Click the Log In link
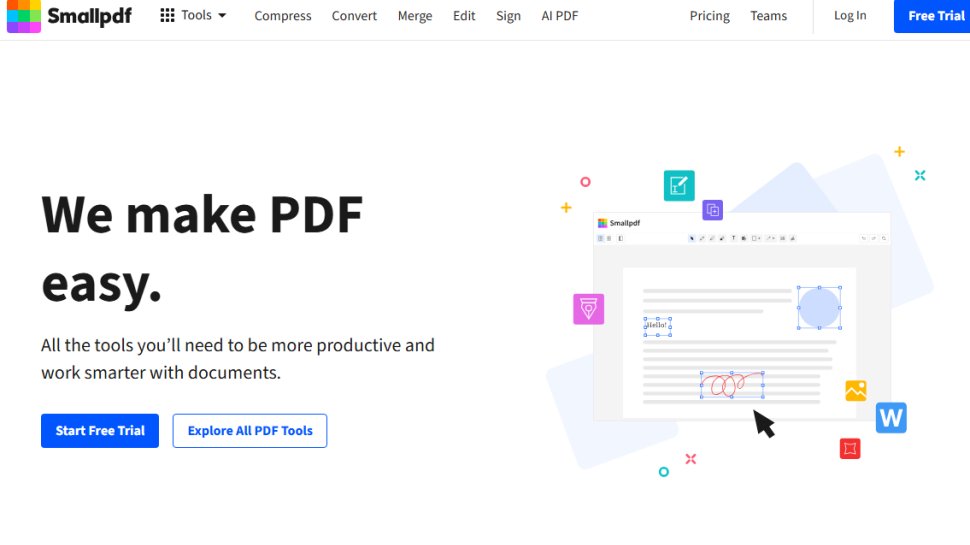Screen dimensions: 970x545 pos(850,15)
